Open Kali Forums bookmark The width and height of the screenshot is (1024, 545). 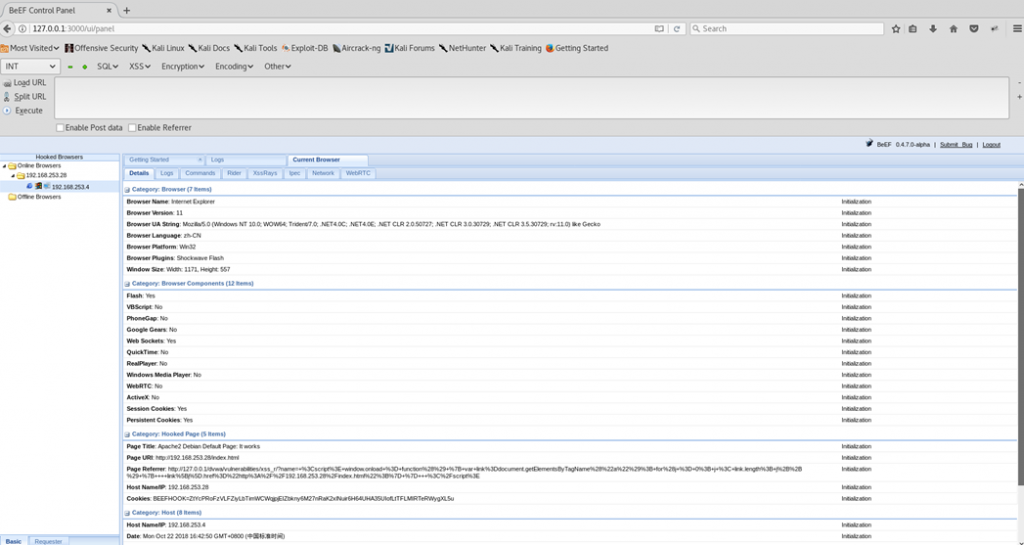[x=409, y=48]
